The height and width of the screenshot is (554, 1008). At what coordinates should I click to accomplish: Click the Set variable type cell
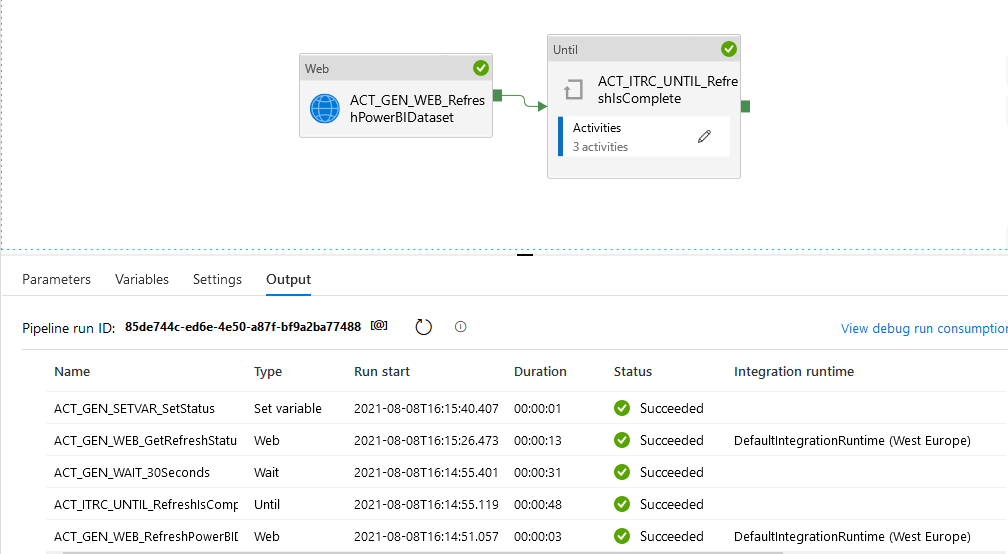point(287,409)
